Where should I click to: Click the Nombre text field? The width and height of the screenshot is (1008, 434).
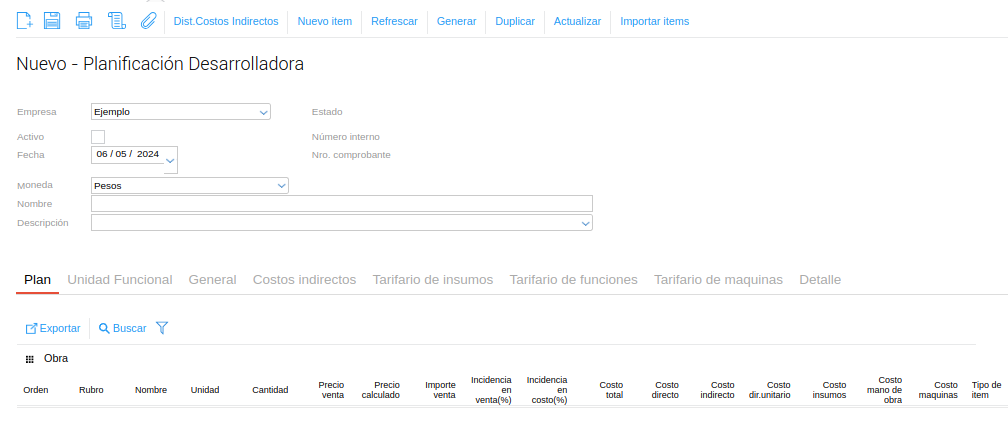point(341,204)
